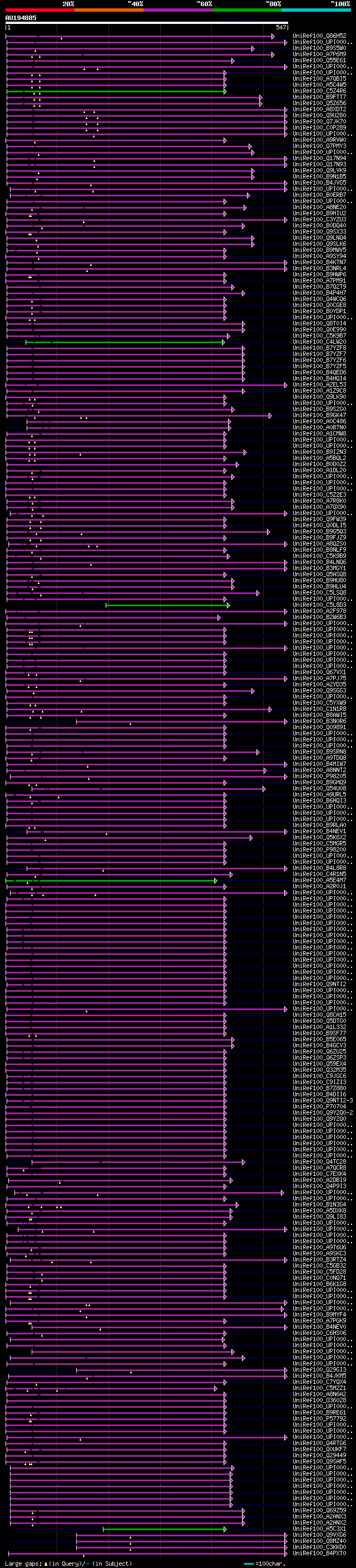
Task: Select the UniRef100_Q17N93 label
Action: tap(319, 164)
